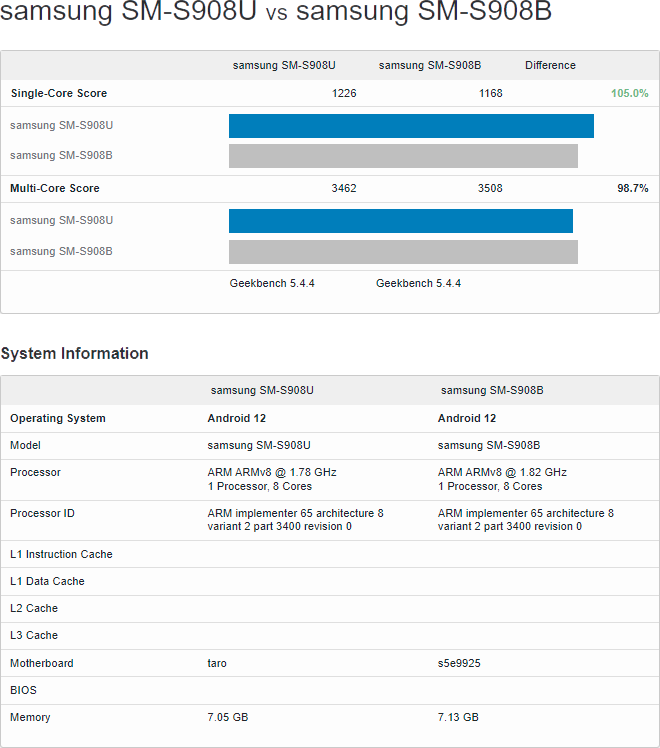Click the blue multi-core bar for SM-S908U
Image resolution: width=660 pixels, height=748 pixels.
pos(401,221)
